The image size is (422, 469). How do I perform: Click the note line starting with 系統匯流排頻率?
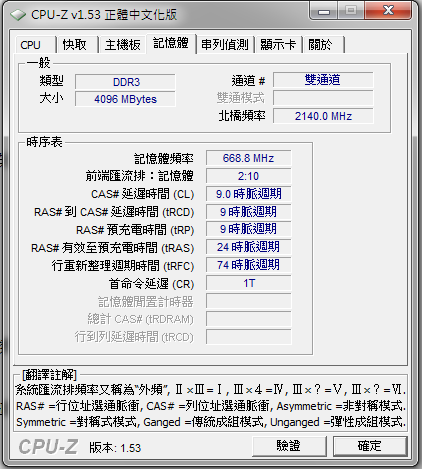[211, 389]
